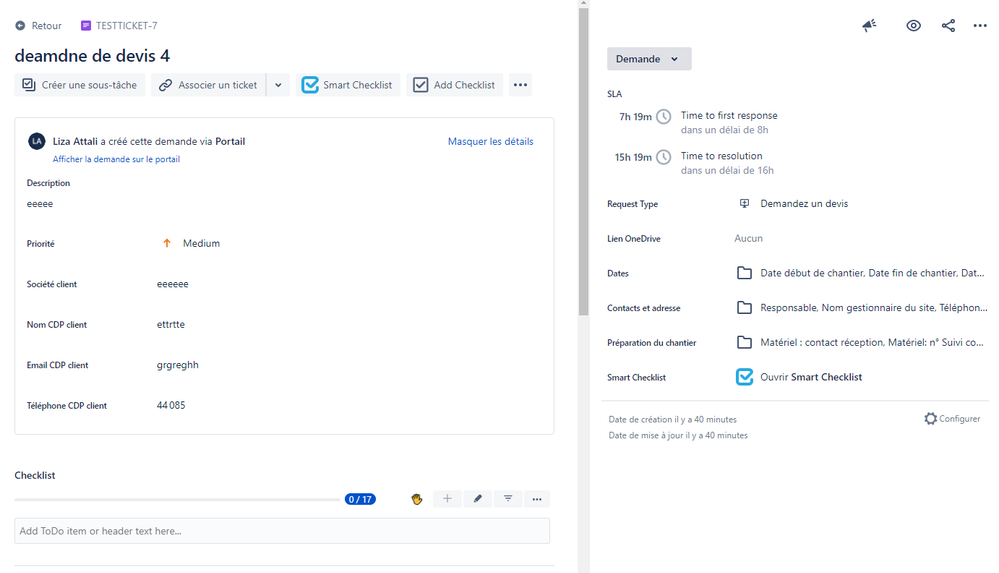
Task: Open Smart Checklist from the toolbar
Action: pyautogui.click(x=348, y=85)
